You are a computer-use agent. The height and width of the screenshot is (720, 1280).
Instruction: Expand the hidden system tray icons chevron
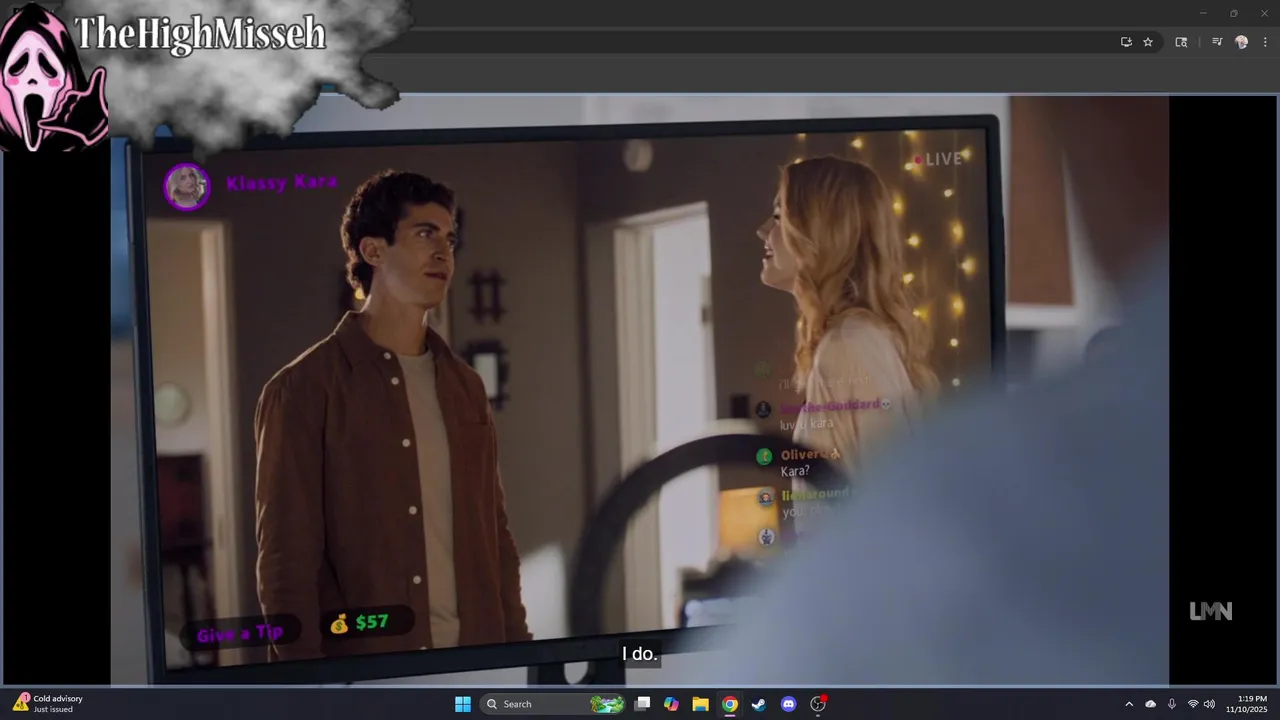[1129, 704]
